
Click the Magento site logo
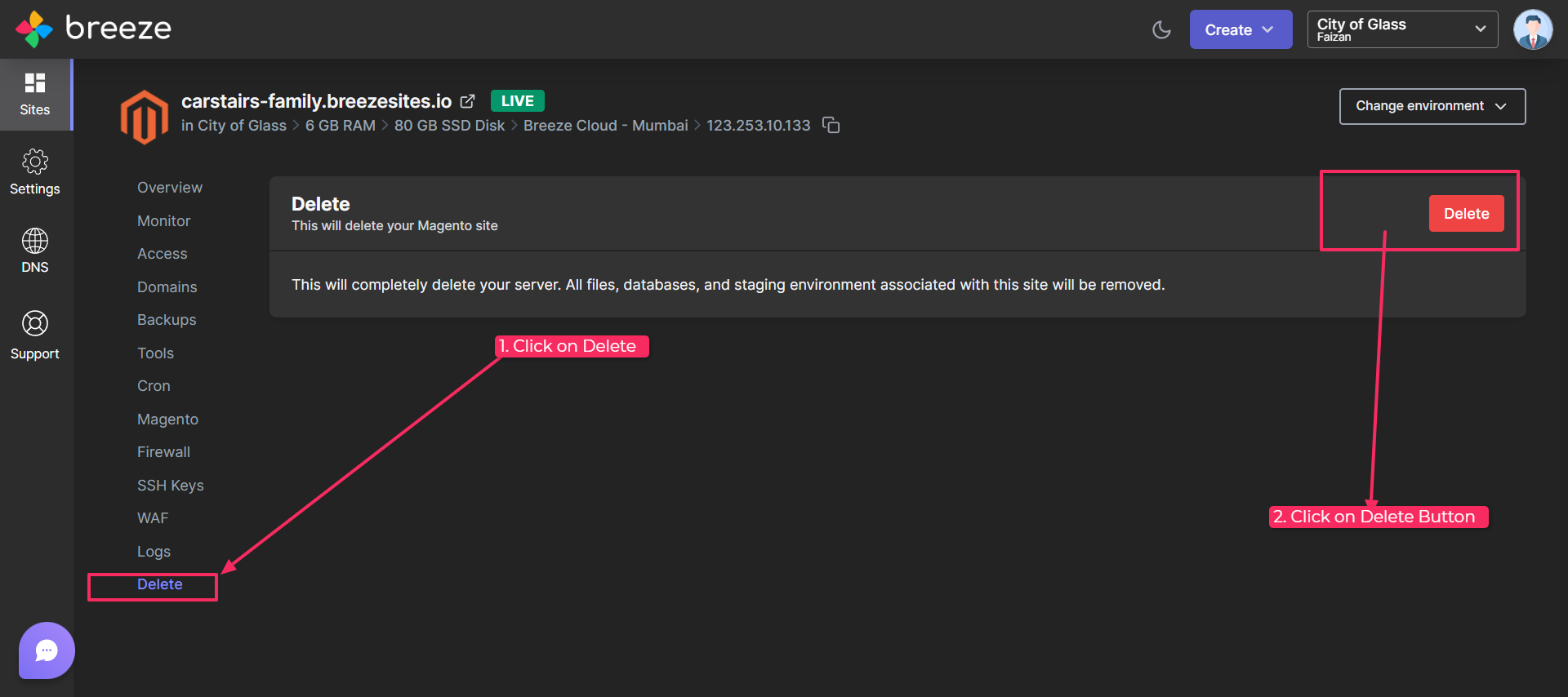145,118
